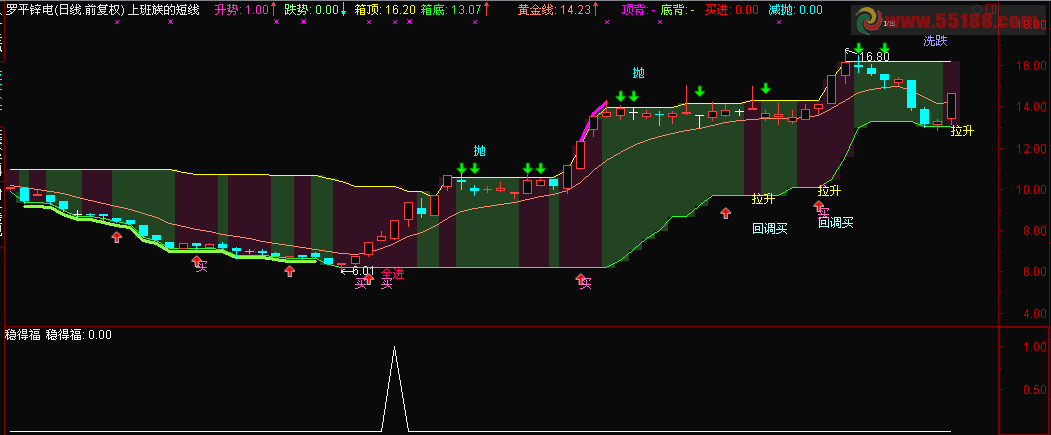This screenshot has width=1051, height=435.
Task: Click the 洗跌 annotation on the chart
Action: tap(935, 40)
